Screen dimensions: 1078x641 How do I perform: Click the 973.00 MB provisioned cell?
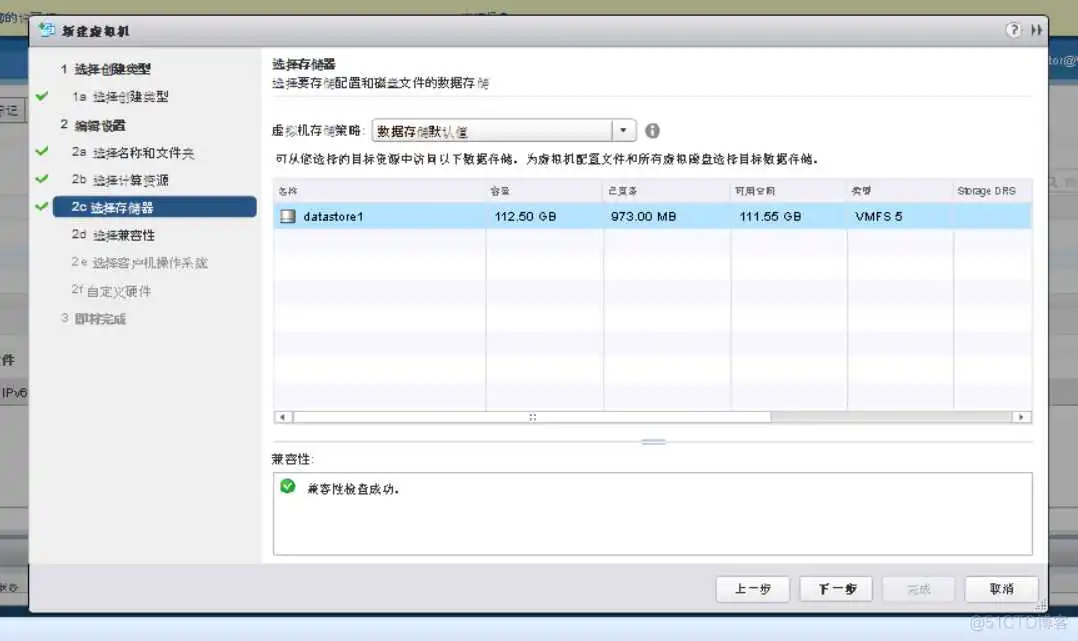pos(644,217)
